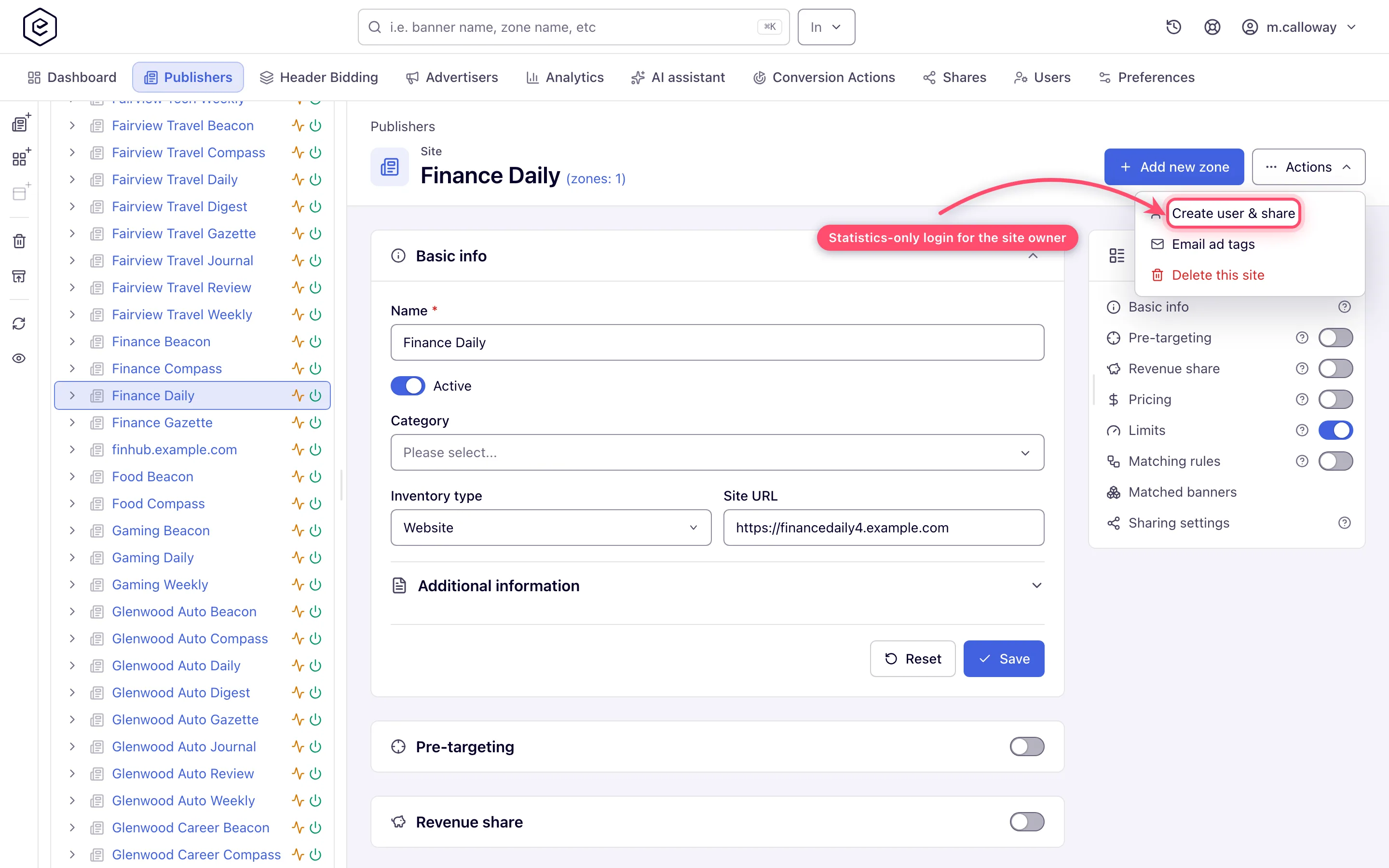Click add new site icon in left sidebar
1389x868 pixels.
(21, 122)
